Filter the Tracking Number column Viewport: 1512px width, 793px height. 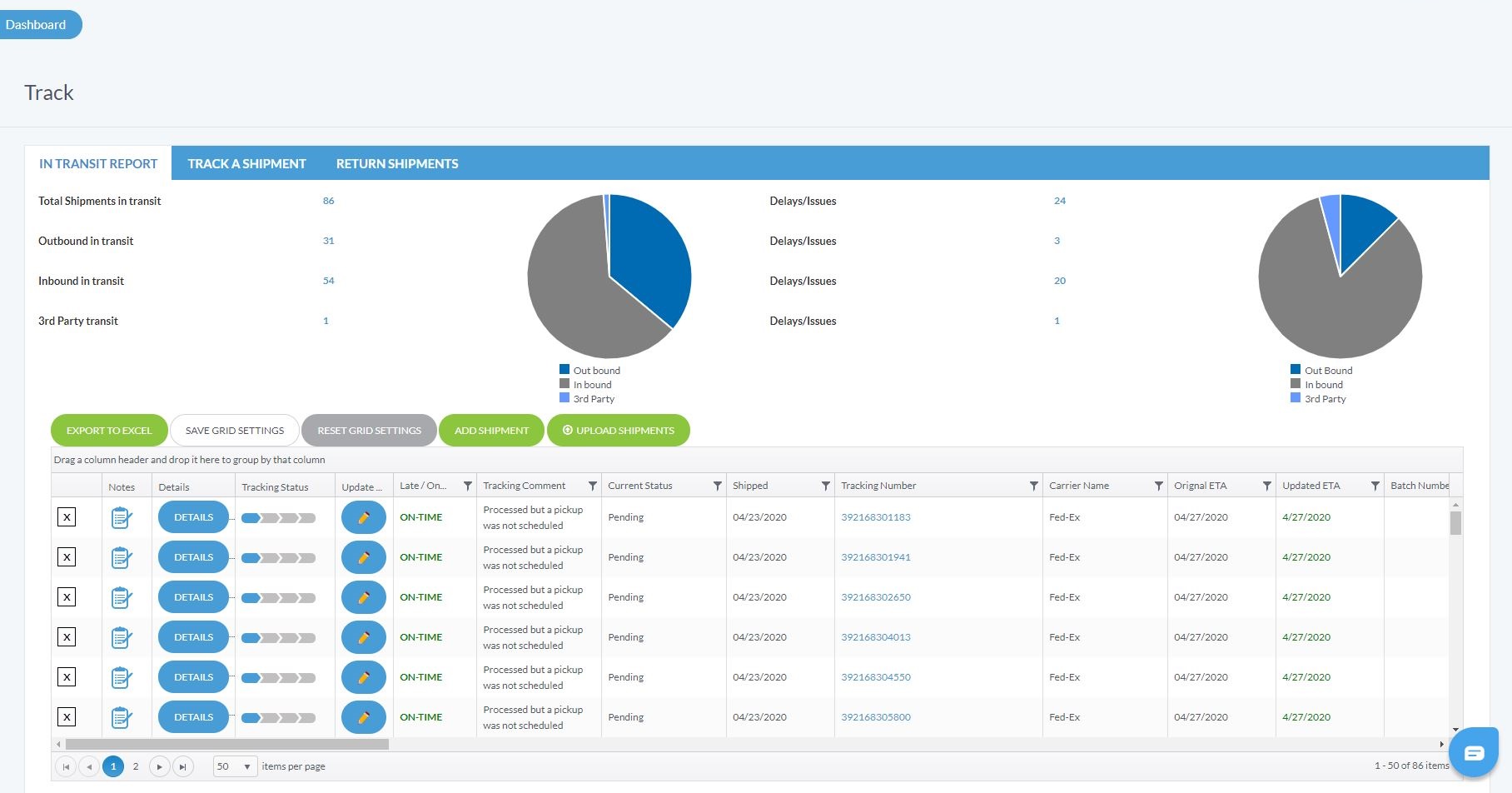[x=1033, y=486]
